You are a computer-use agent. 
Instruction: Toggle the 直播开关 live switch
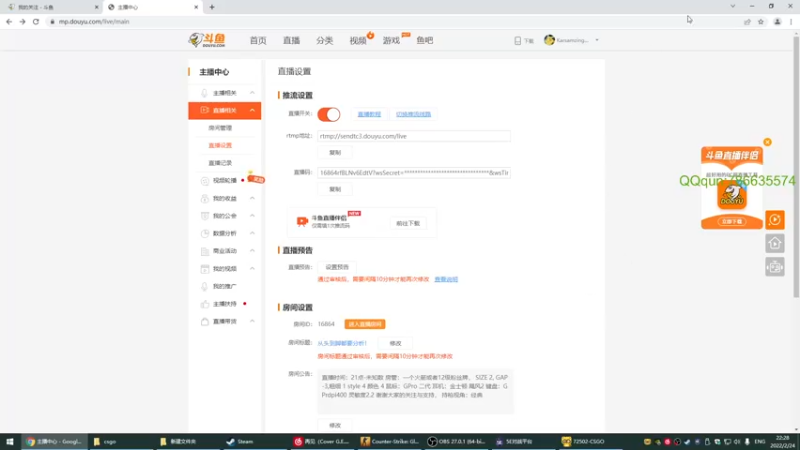click(x=329, y=114)
